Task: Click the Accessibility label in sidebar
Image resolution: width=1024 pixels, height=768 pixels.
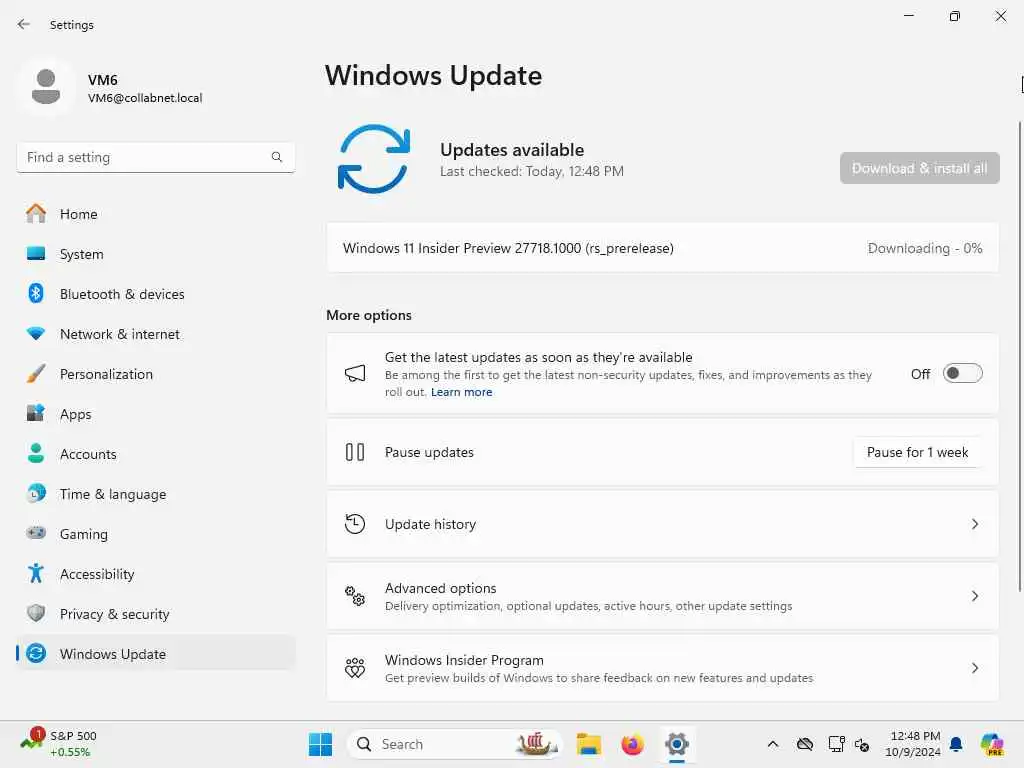Action: click(x=97, y=574)
